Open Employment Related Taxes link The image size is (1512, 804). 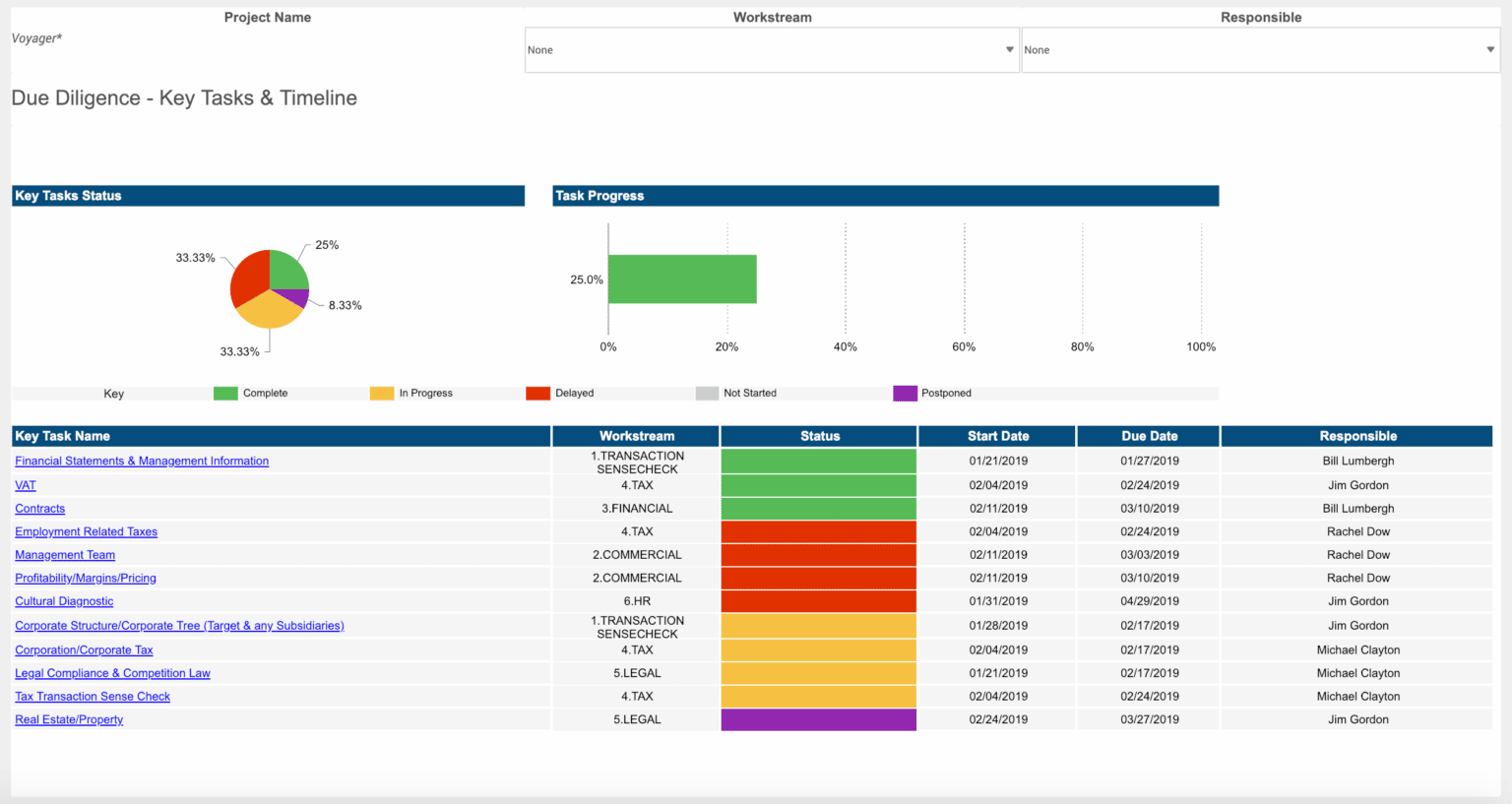(x=87, y=532)
